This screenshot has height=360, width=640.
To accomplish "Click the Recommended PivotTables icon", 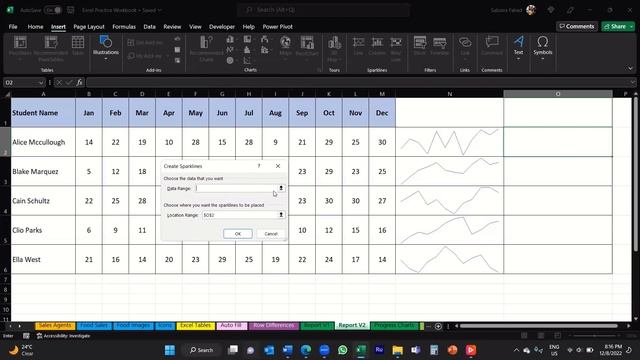I will tap(51, 48).
